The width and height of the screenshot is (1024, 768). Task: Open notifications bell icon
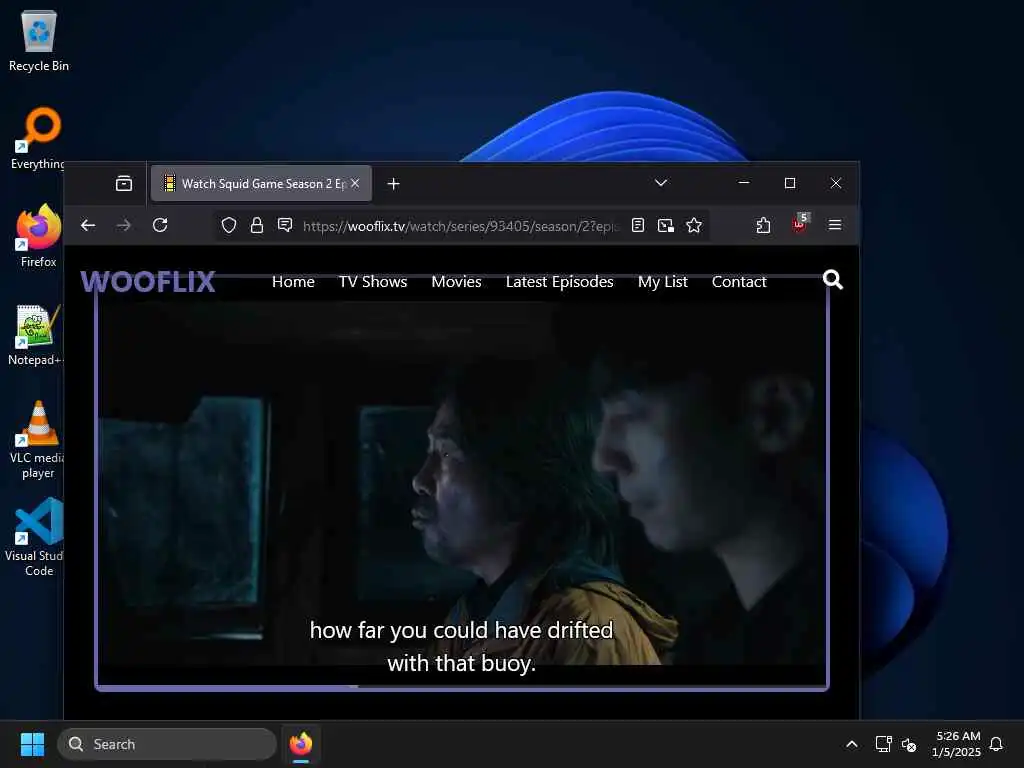click(996, 744)
